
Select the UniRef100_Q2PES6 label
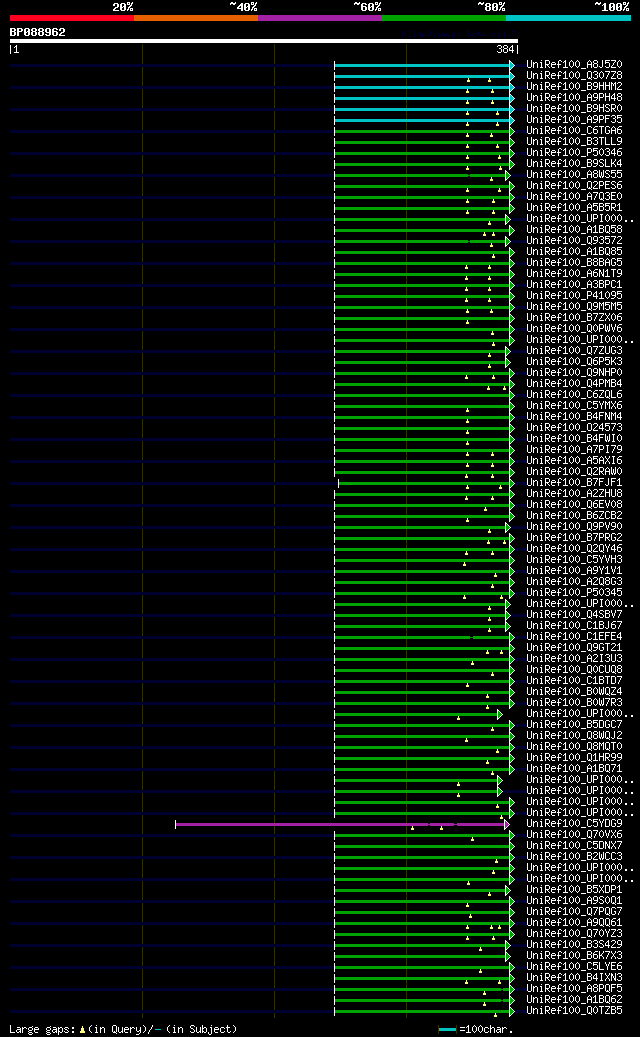(574, 186)
